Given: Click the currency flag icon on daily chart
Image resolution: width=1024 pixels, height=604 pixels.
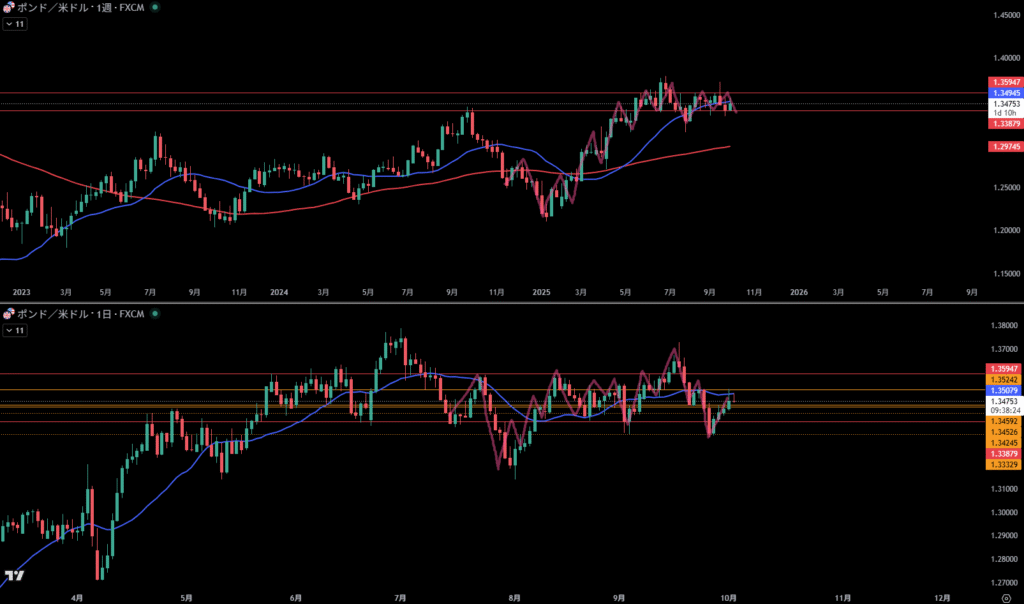Looking at the screenshot, I should 9,314.
